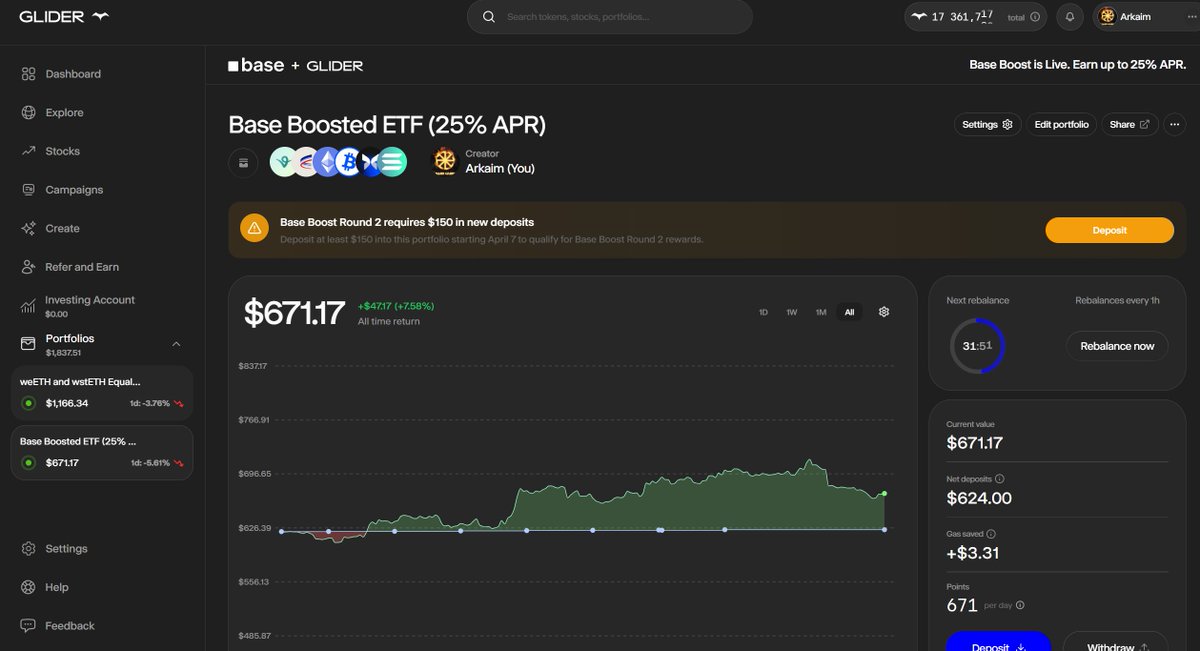
Task: Click the green endpoint on the chart
Action: [885, 494]
